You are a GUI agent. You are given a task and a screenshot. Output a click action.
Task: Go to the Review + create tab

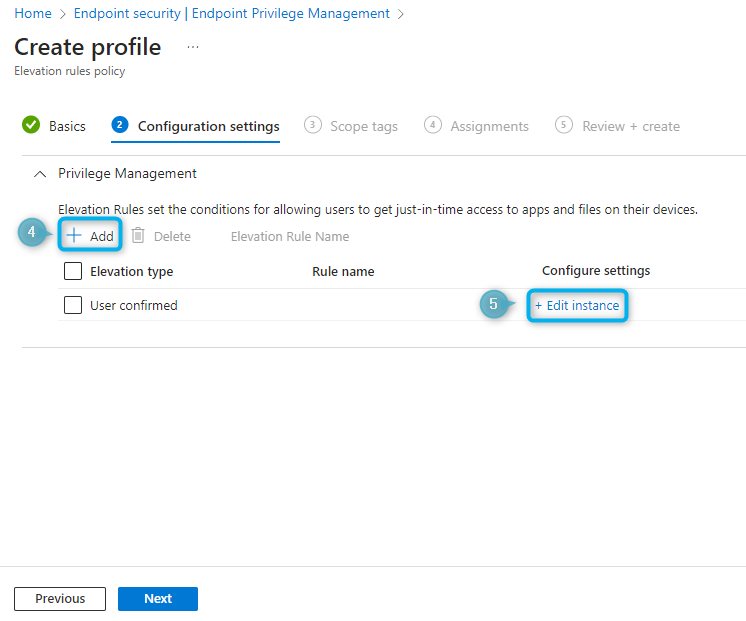pos(630,127)
